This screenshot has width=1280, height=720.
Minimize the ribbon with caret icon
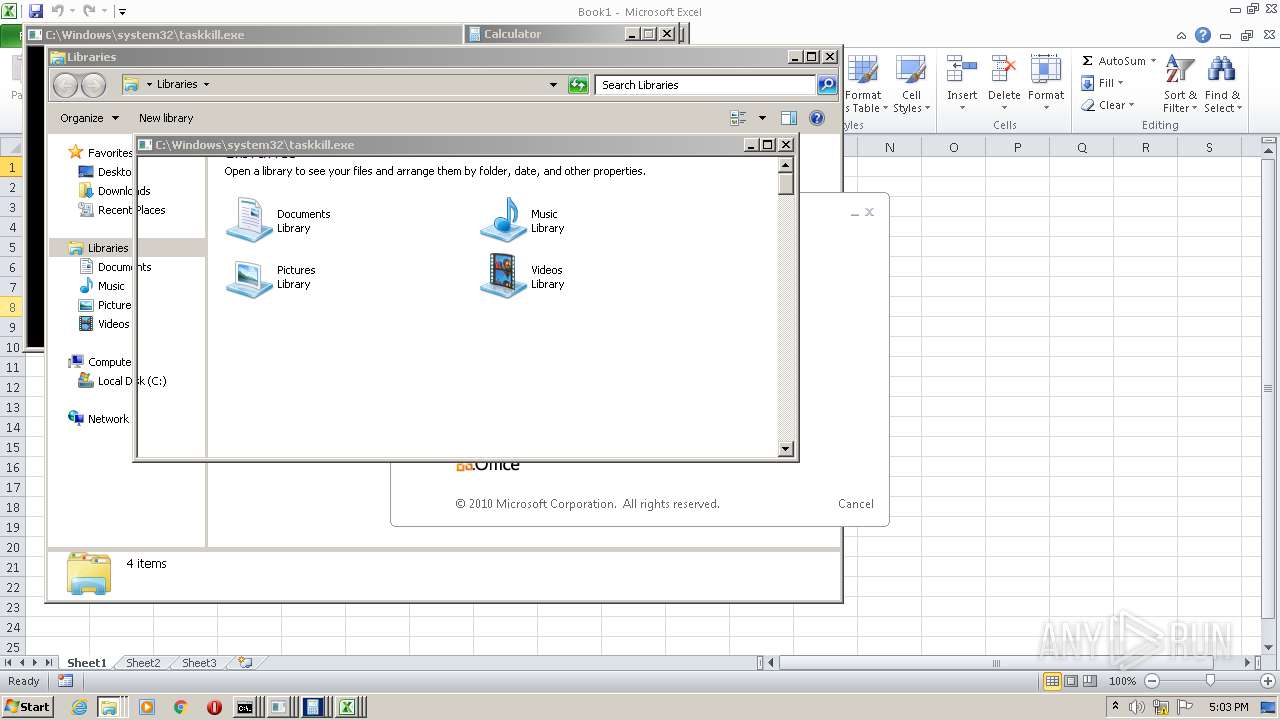tap(1182, 35)
